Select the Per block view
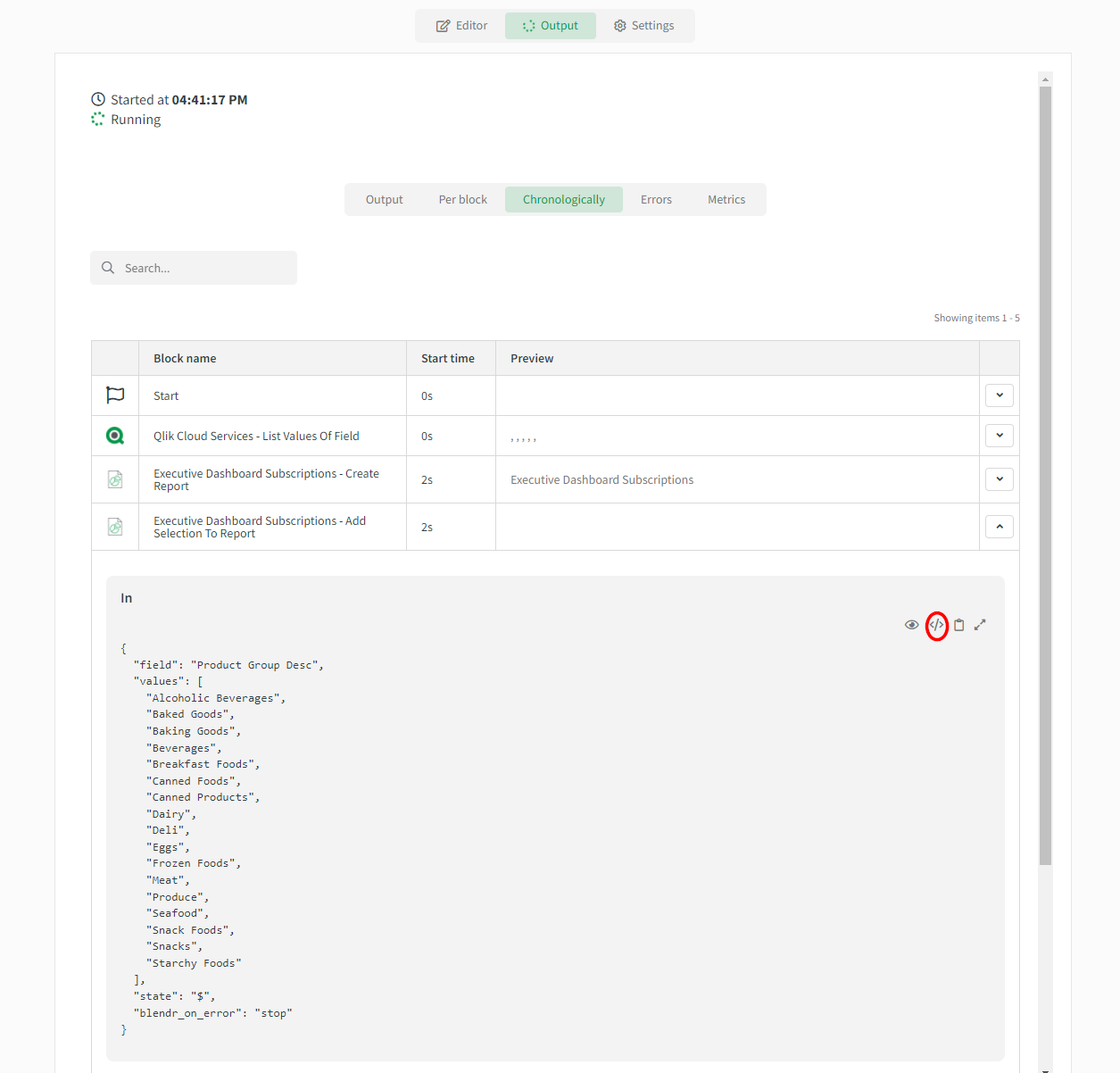This screenshot has height=1073, width=1120. click(x=462, y=200)
